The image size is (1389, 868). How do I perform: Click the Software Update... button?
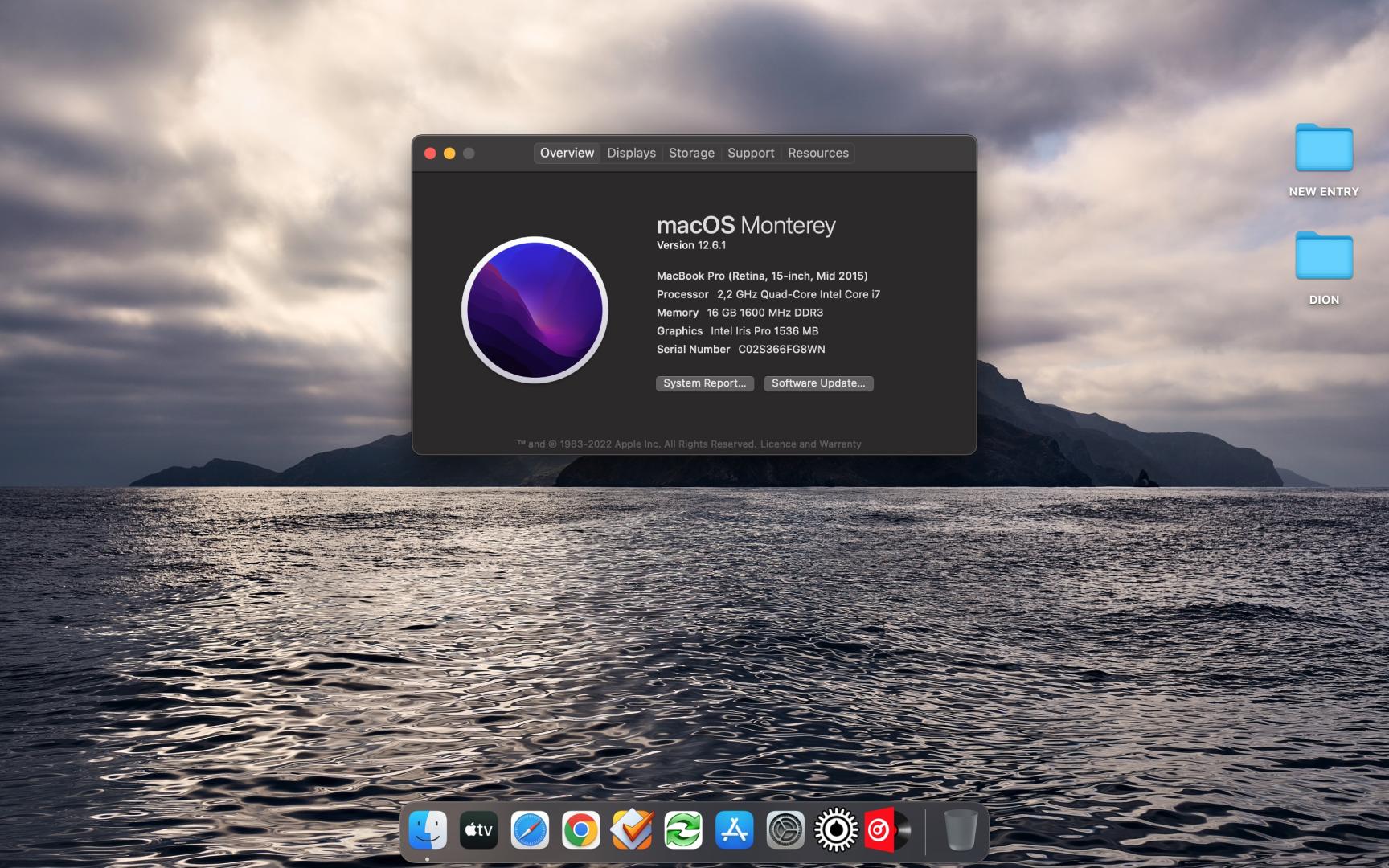pos(818,383)
